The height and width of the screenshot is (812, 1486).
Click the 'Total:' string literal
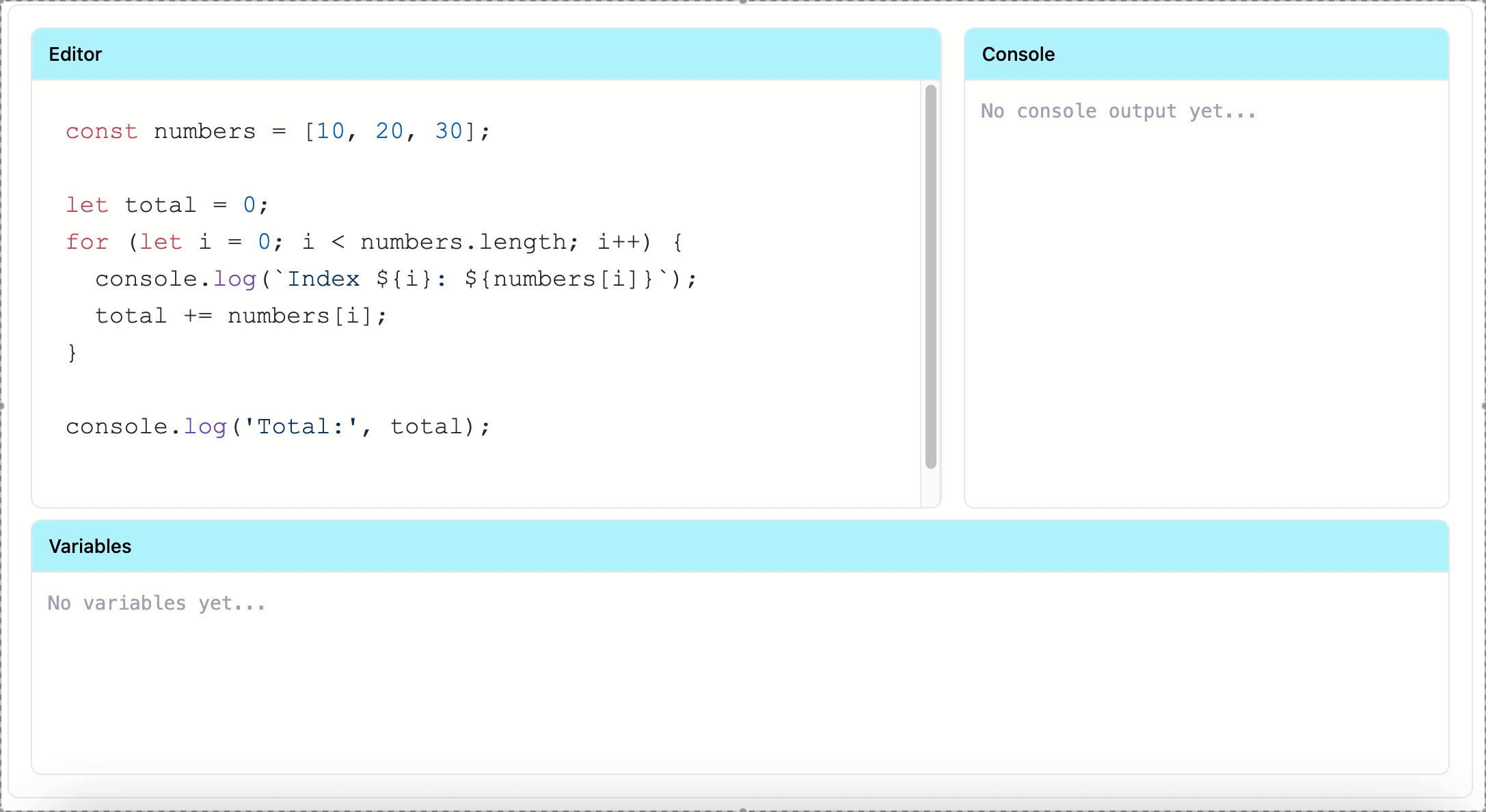tap(300, 427)
